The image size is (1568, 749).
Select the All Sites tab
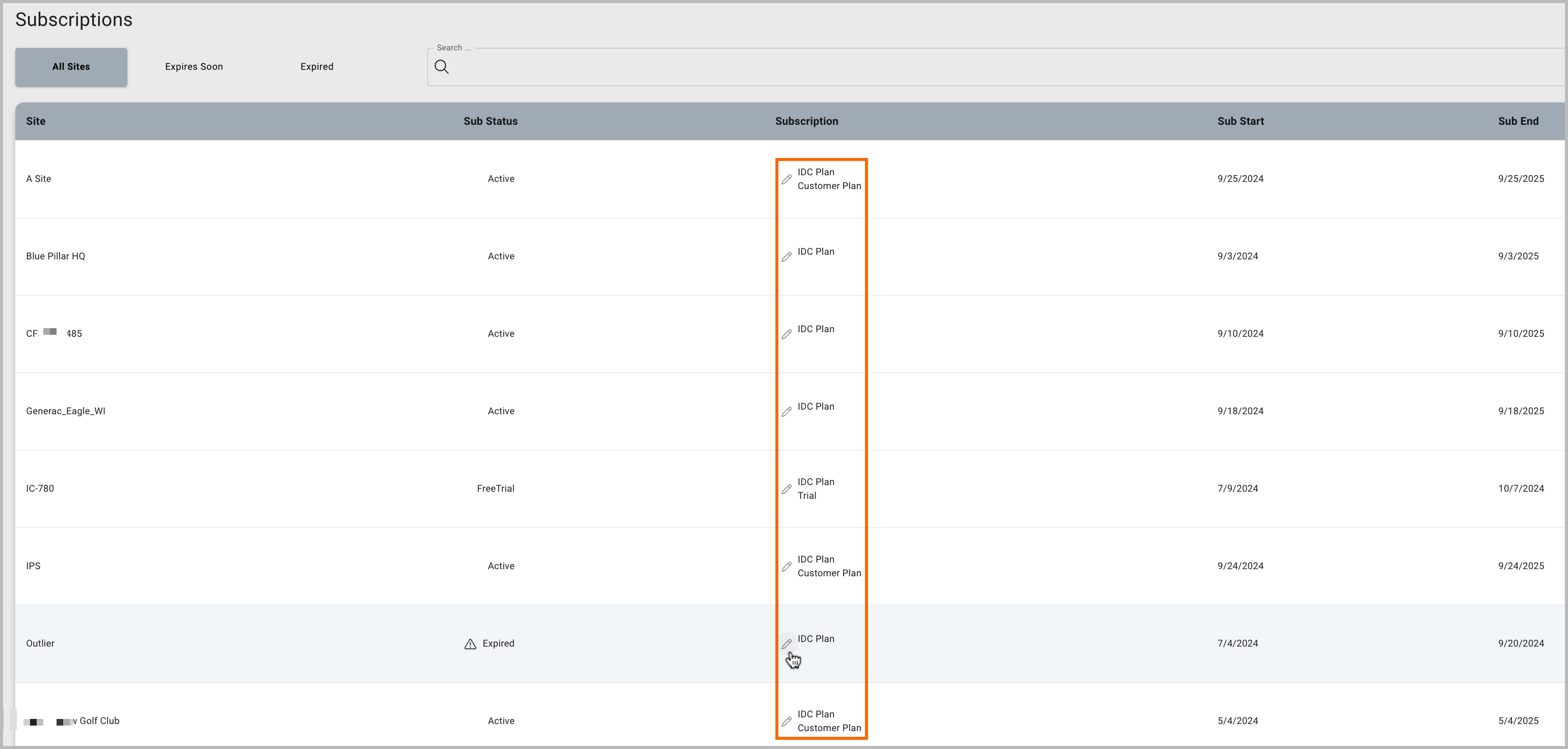pyautogui.click(x=71, y=67)
